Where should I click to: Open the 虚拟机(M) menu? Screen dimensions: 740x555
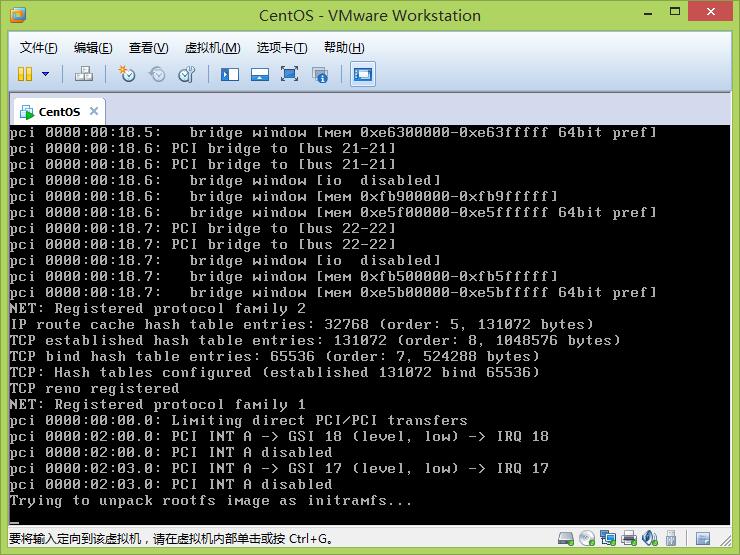point(212,47)
